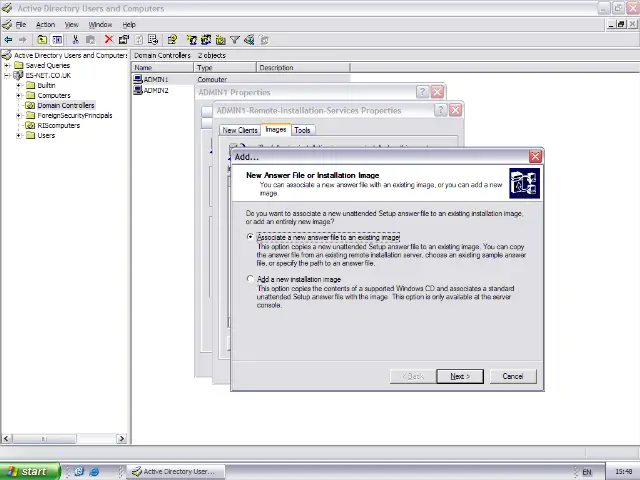Select 'Associate a new answer file' option
Image resolution: width=640 pixels, height=480 pixels.
[250, 237]
